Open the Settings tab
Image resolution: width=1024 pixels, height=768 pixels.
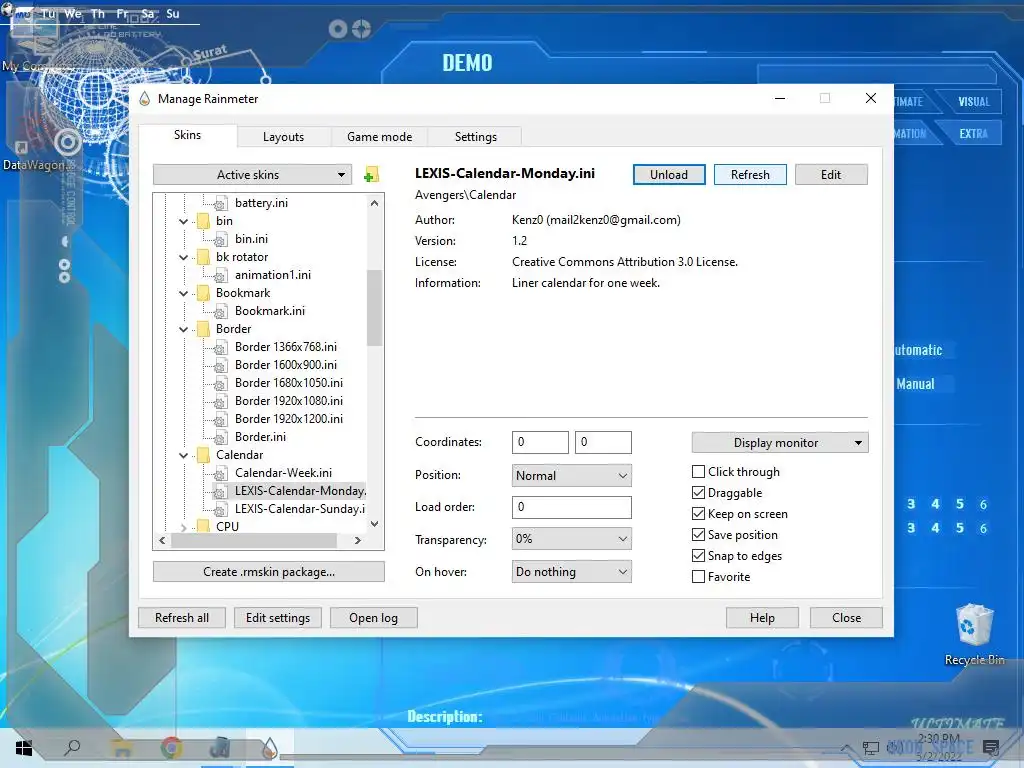pyautogui.click(x=475, y=136)
